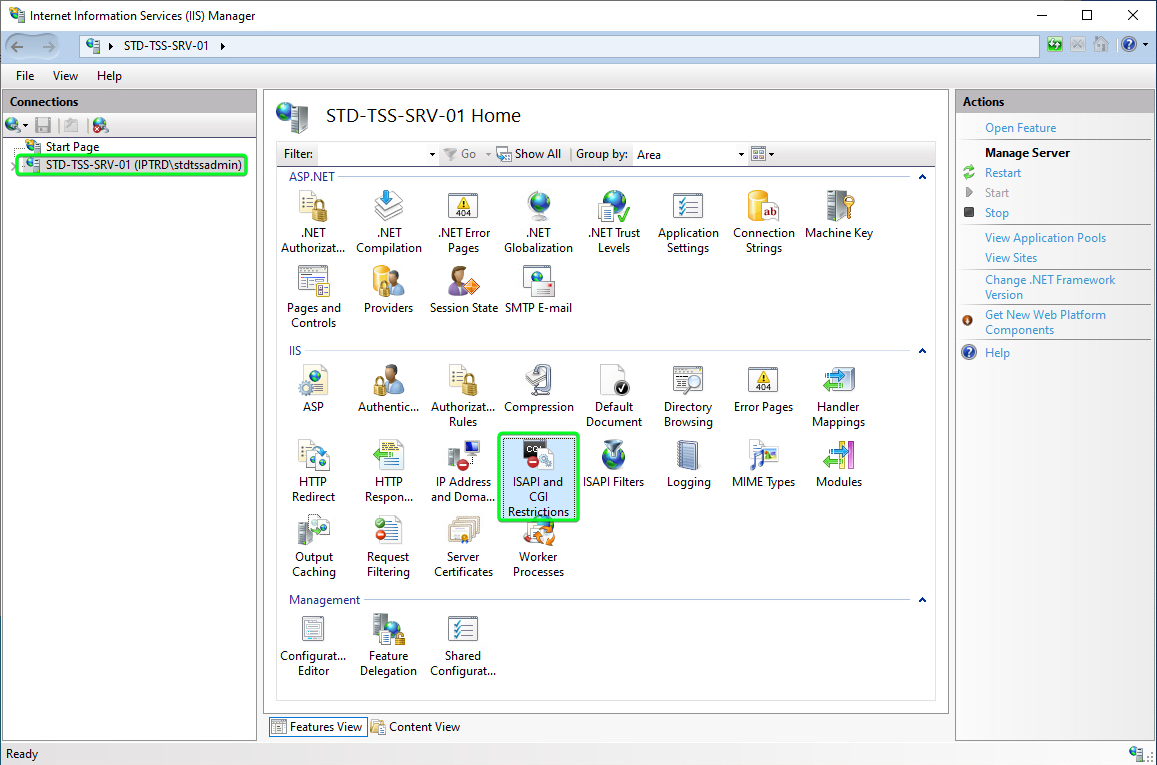The width and height of the screenshot is (1157, 765).
Task: Switch to Content View tab
Action: coord(415,727)
